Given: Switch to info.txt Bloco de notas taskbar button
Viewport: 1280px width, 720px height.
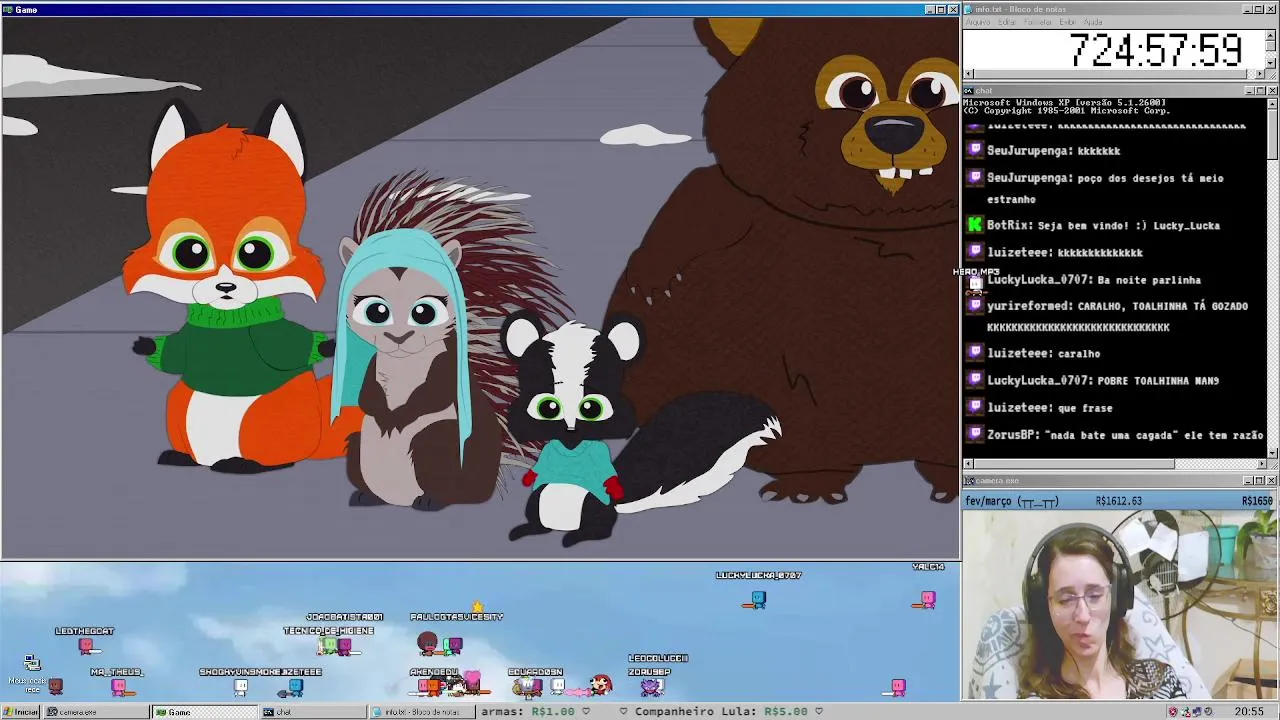Looking at the screenshot, I should (x=422, y=712).
